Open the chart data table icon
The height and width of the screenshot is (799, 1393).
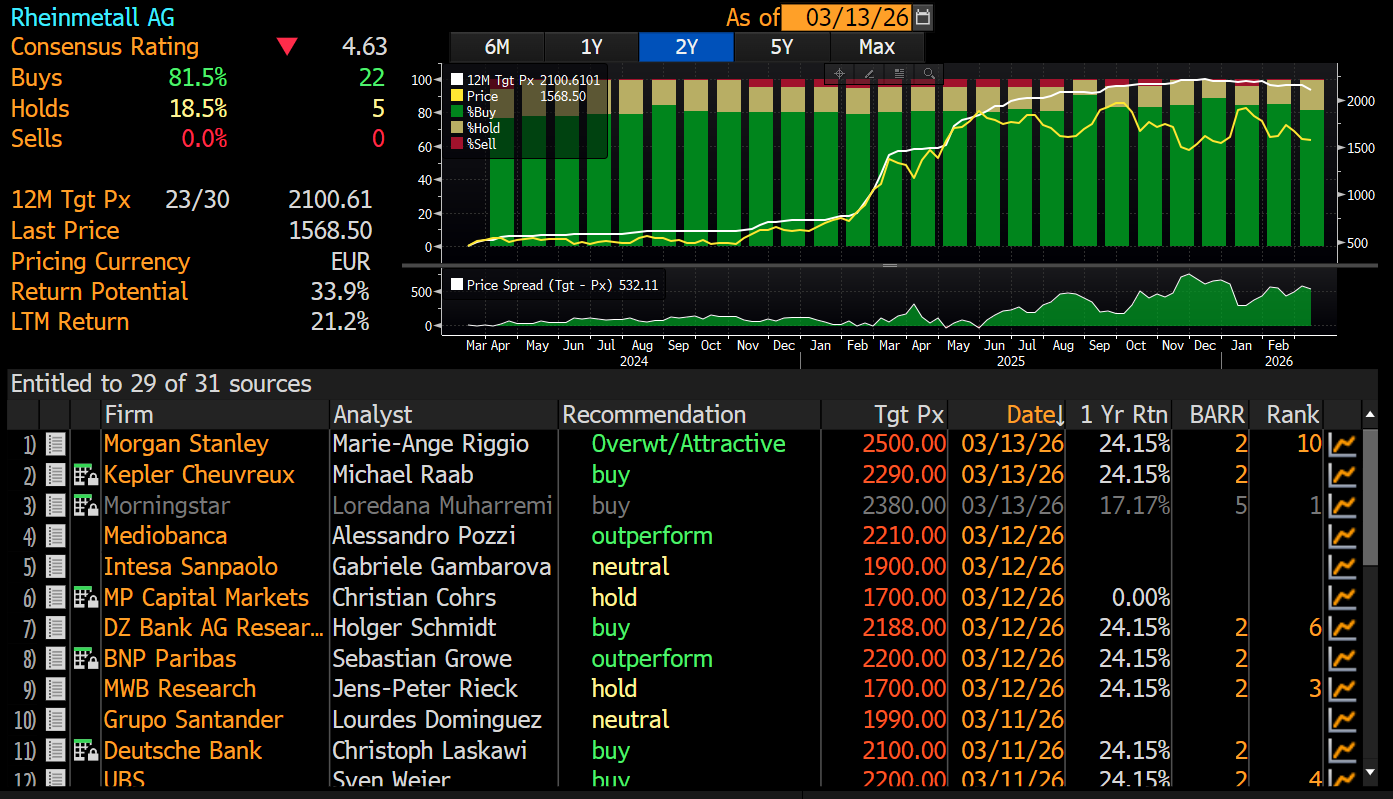pyautogui.click(x=898, y=73)
